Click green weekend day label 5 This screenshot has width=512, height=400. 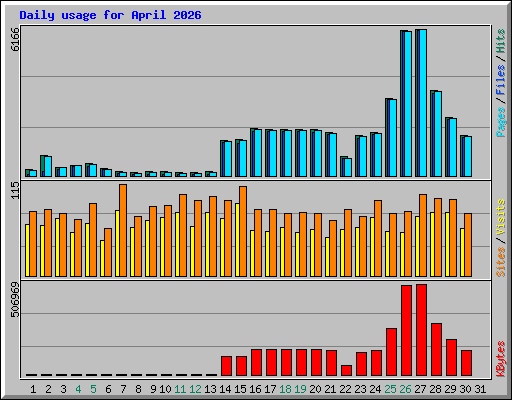pos(93,389)
